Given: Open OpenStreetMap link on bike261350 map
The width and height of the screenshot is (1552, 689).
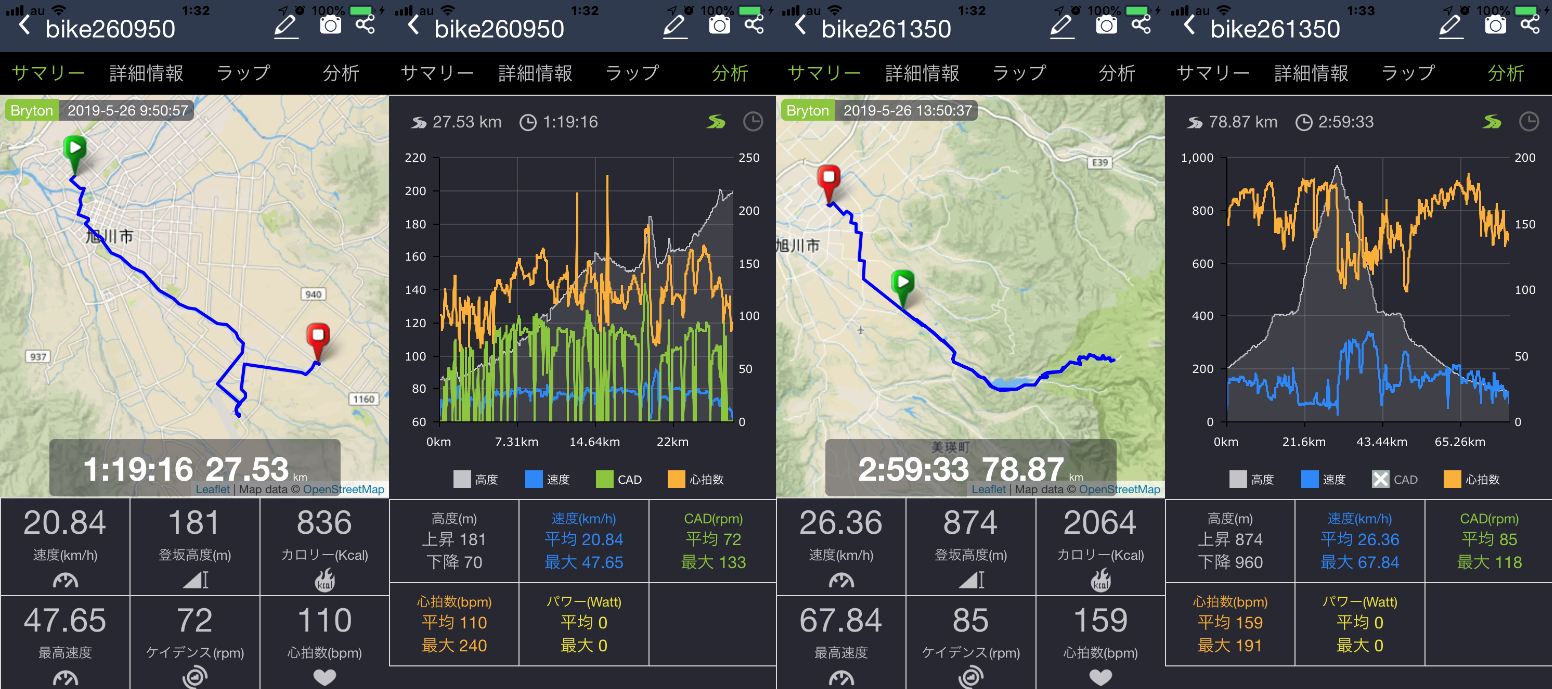Looking at the screenshot, I should (x=1120, y=489).
